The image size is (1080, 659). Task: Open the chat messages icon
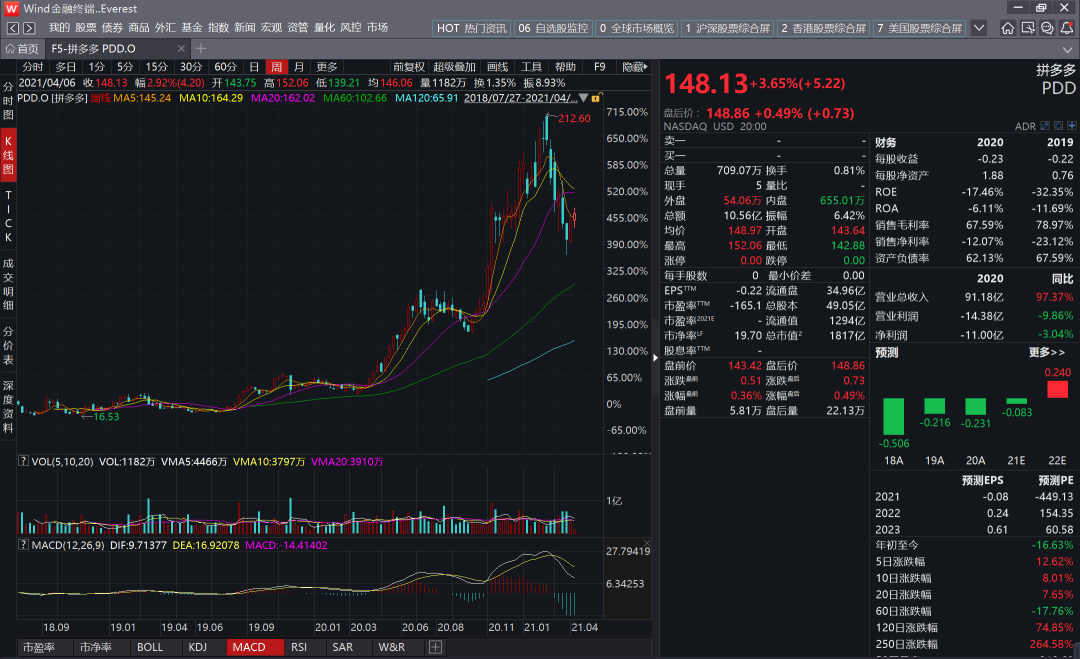tap(1047, 28)
